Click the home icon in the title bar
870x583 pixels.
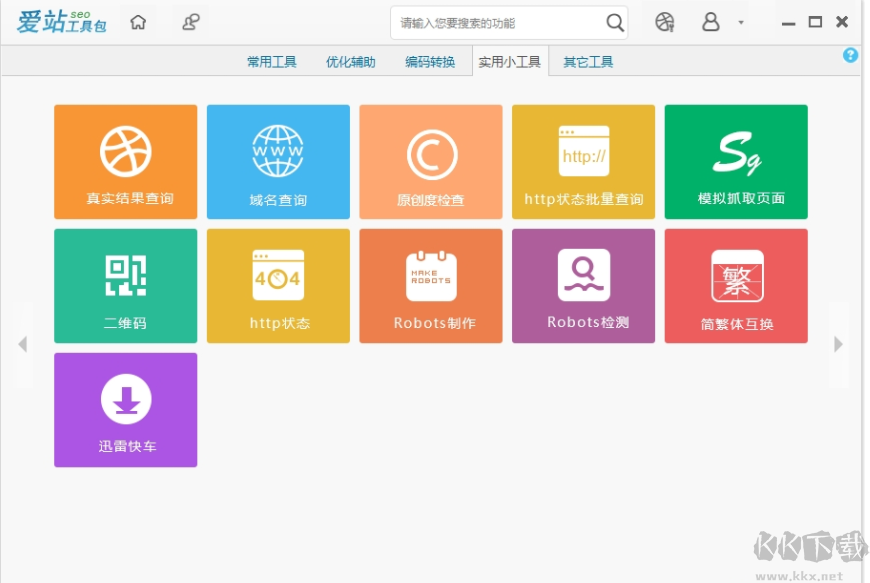point(139,21)
